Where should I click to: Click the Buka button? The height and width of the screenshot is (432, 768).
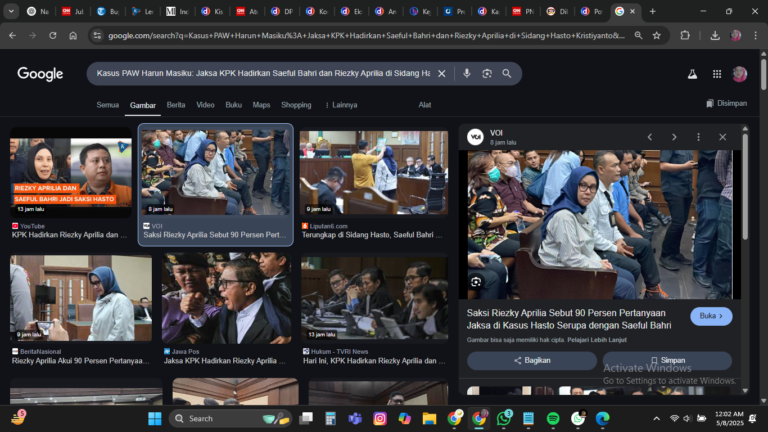[x=711, y=316]
